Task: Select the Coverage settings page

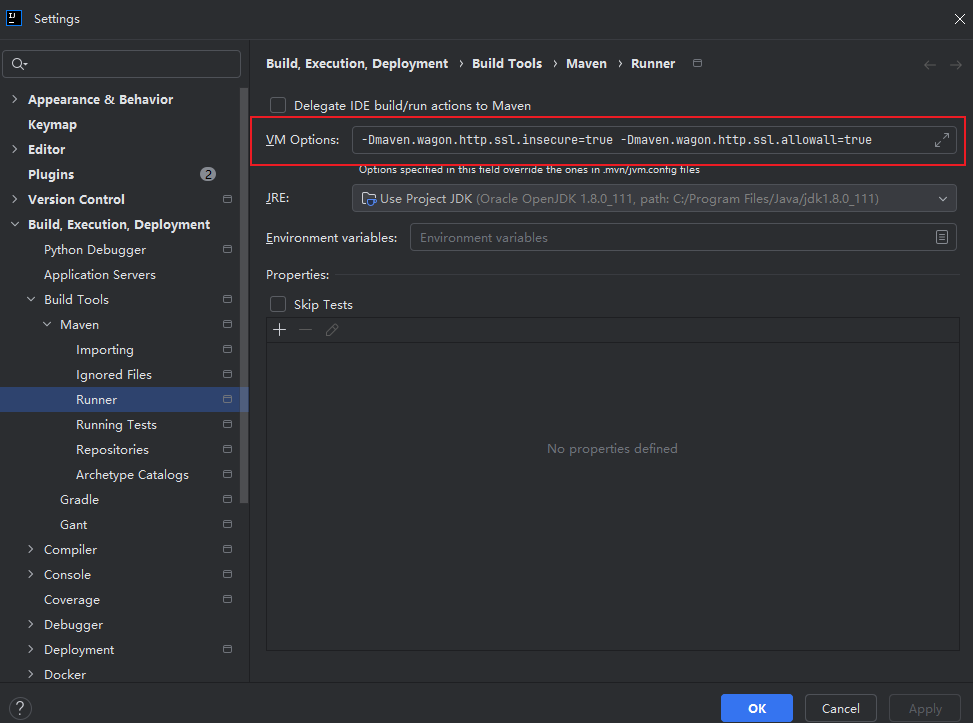Action: [x=72, y=600]
